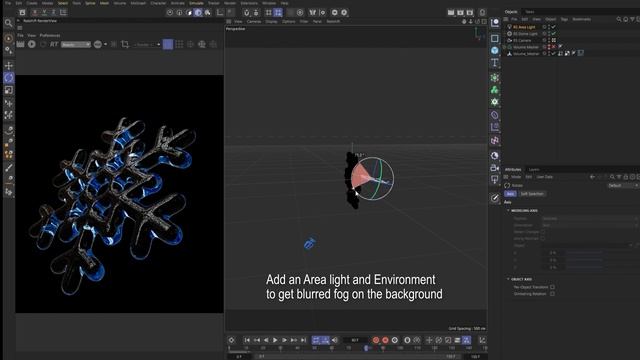Switch to the Layers tab in Attributes panel
The image size is (640, 360).
(x=534, y=169)
